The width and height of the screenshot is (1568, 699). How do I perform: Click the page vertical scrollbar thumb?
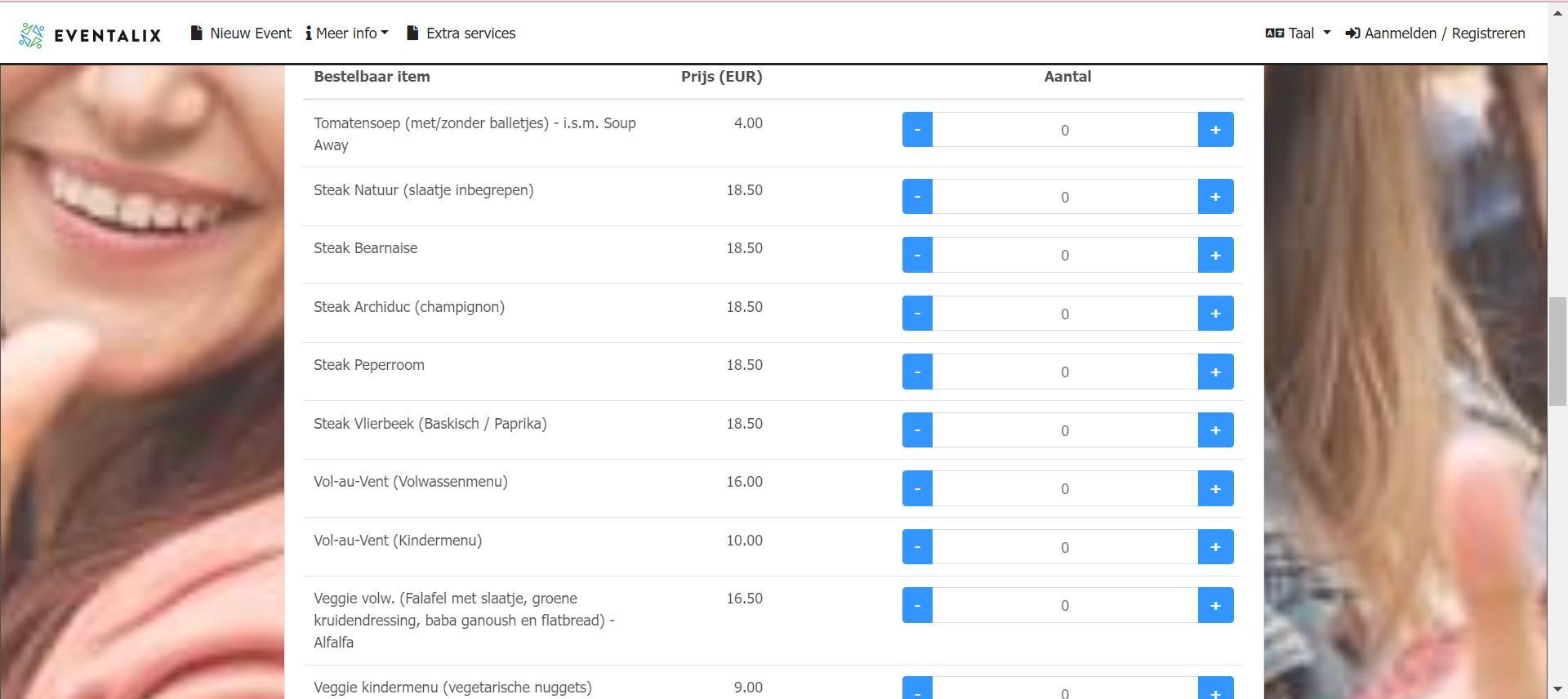(x=1557, y=352)
